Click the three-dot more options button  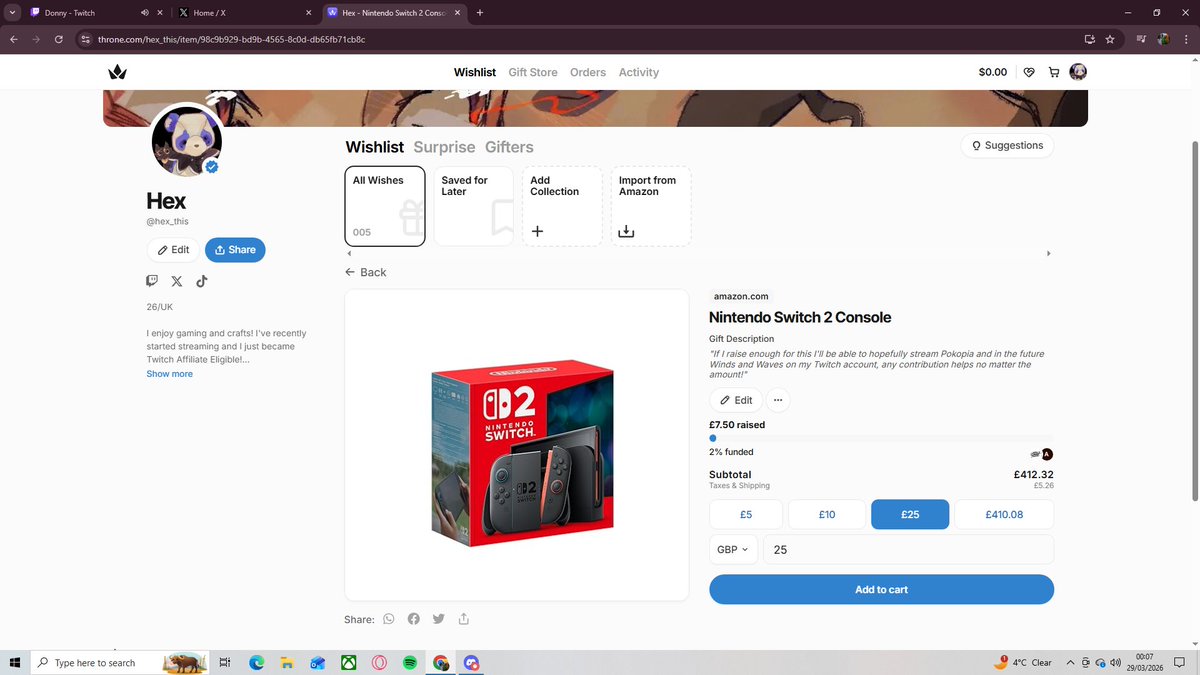pyautogui.click(x=779, y=400)
